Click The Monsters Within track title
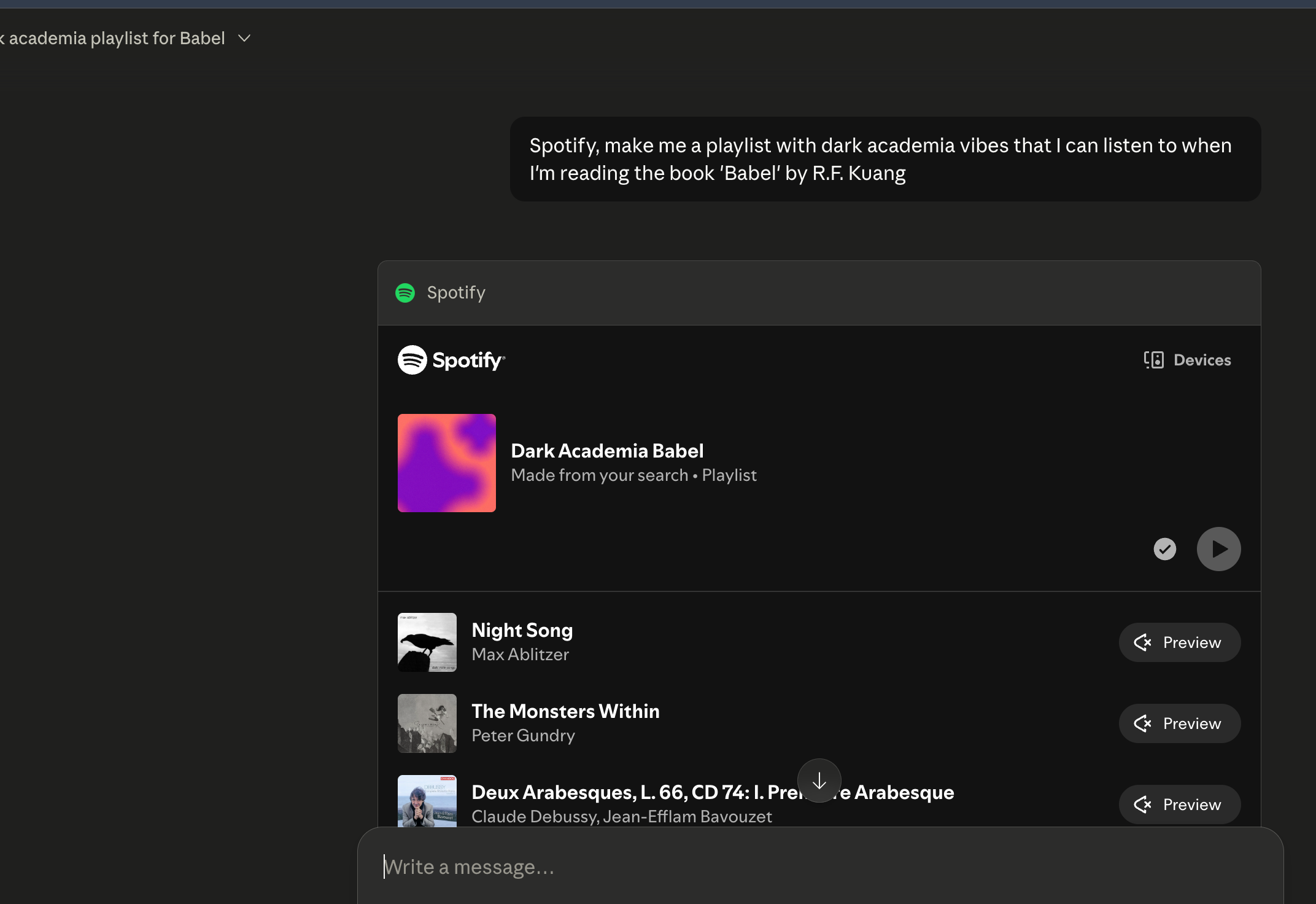This screenshot has width=1316, height=904. (566, 711)
